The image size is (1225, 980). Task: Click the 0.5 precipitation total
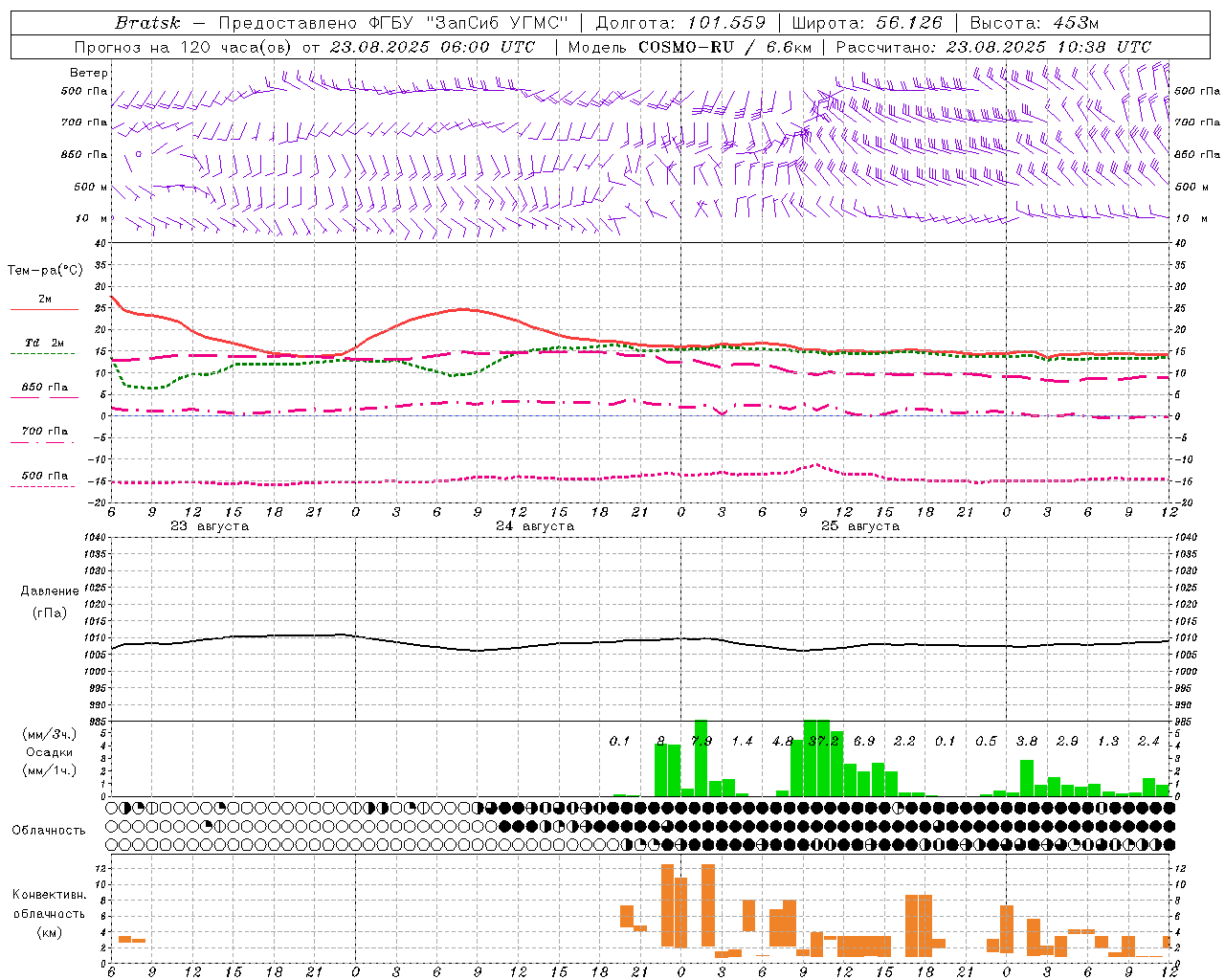pyautogui.click(x=986, y=742)
